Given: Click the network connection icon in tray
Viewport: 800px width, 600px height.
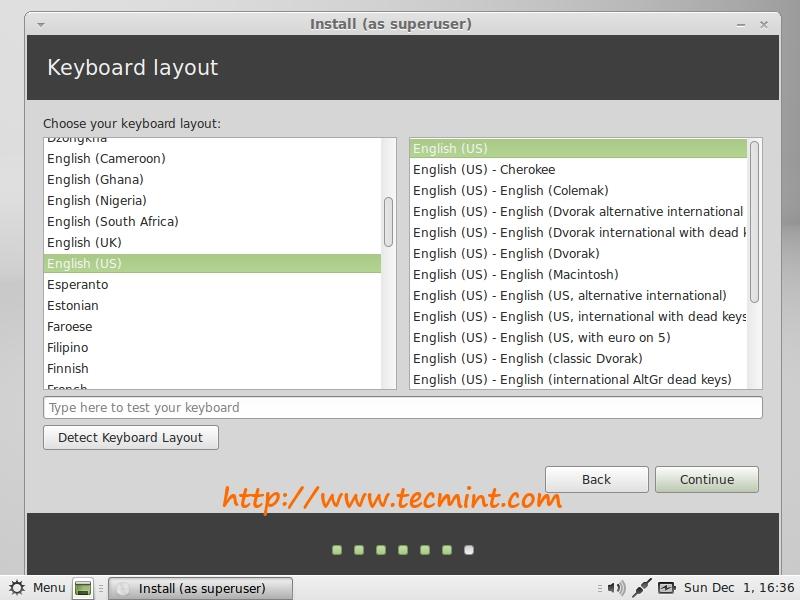Looking at the screenshot, I should (641, 588).
